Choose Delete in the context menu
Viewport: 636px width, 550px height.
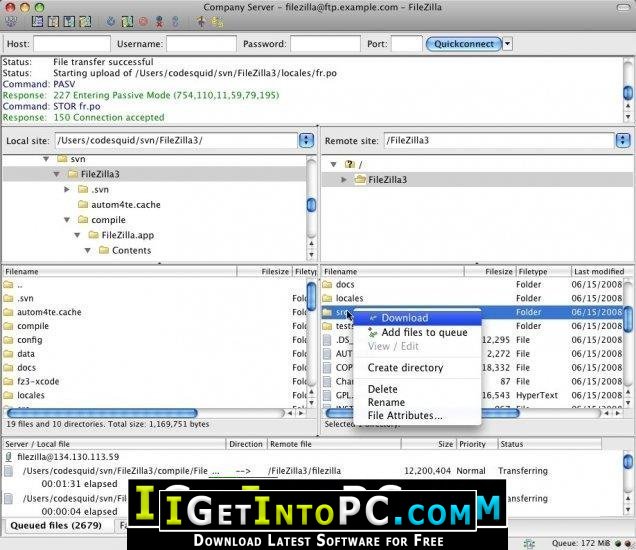coord(417,389)
